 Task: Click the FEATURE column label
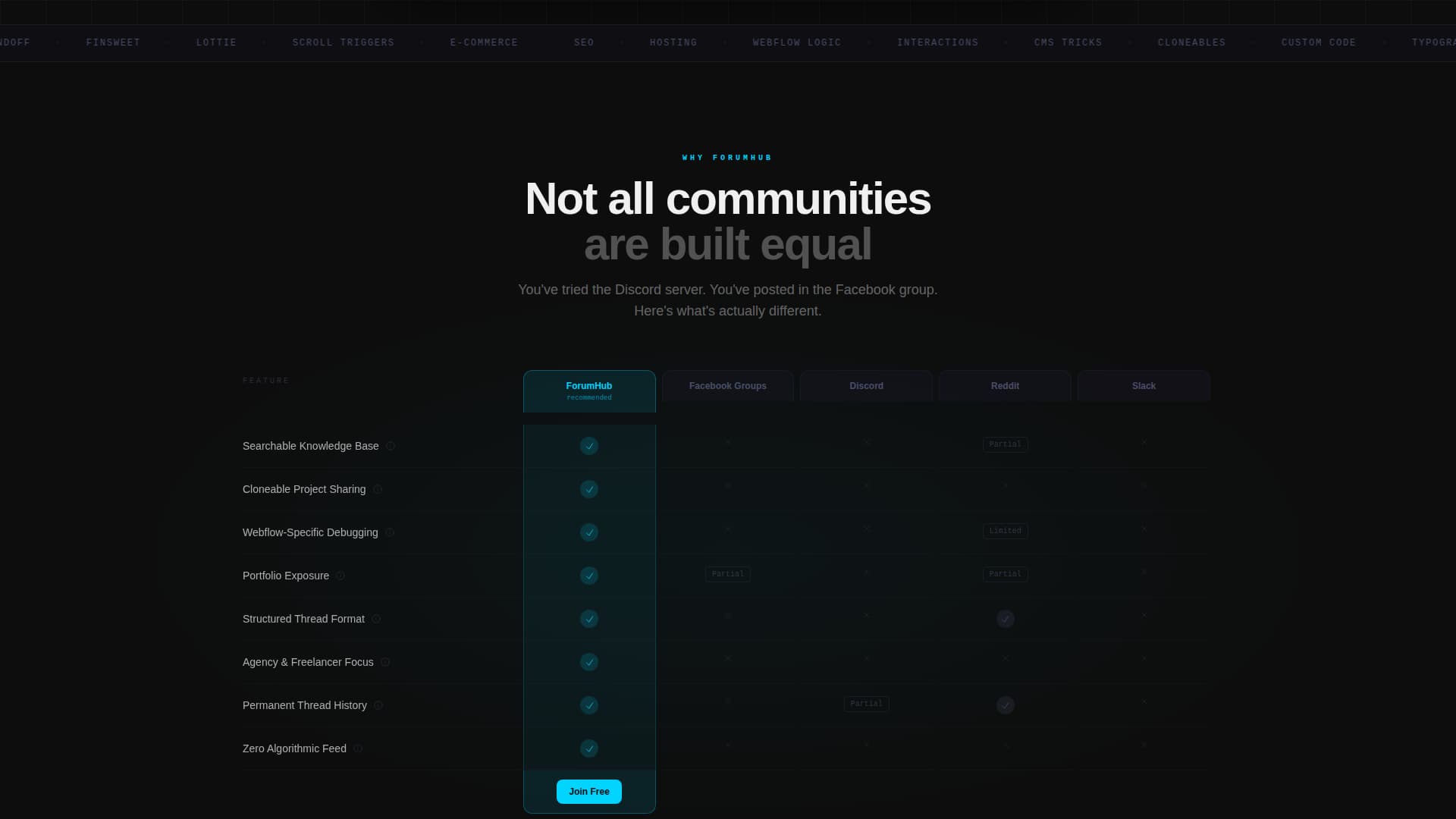(x=266, y=381)
